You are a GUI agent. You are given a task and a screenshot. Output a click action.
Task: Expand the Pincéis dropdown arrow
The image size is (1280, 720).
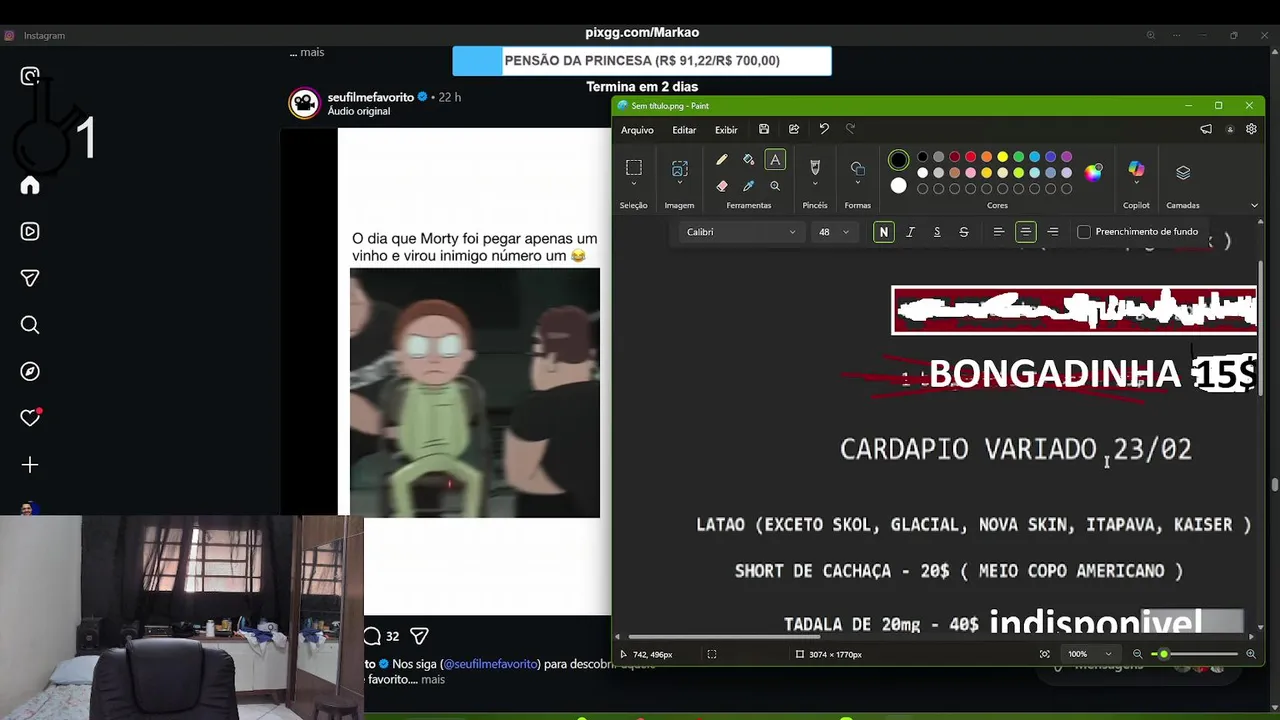click(815, 185)
